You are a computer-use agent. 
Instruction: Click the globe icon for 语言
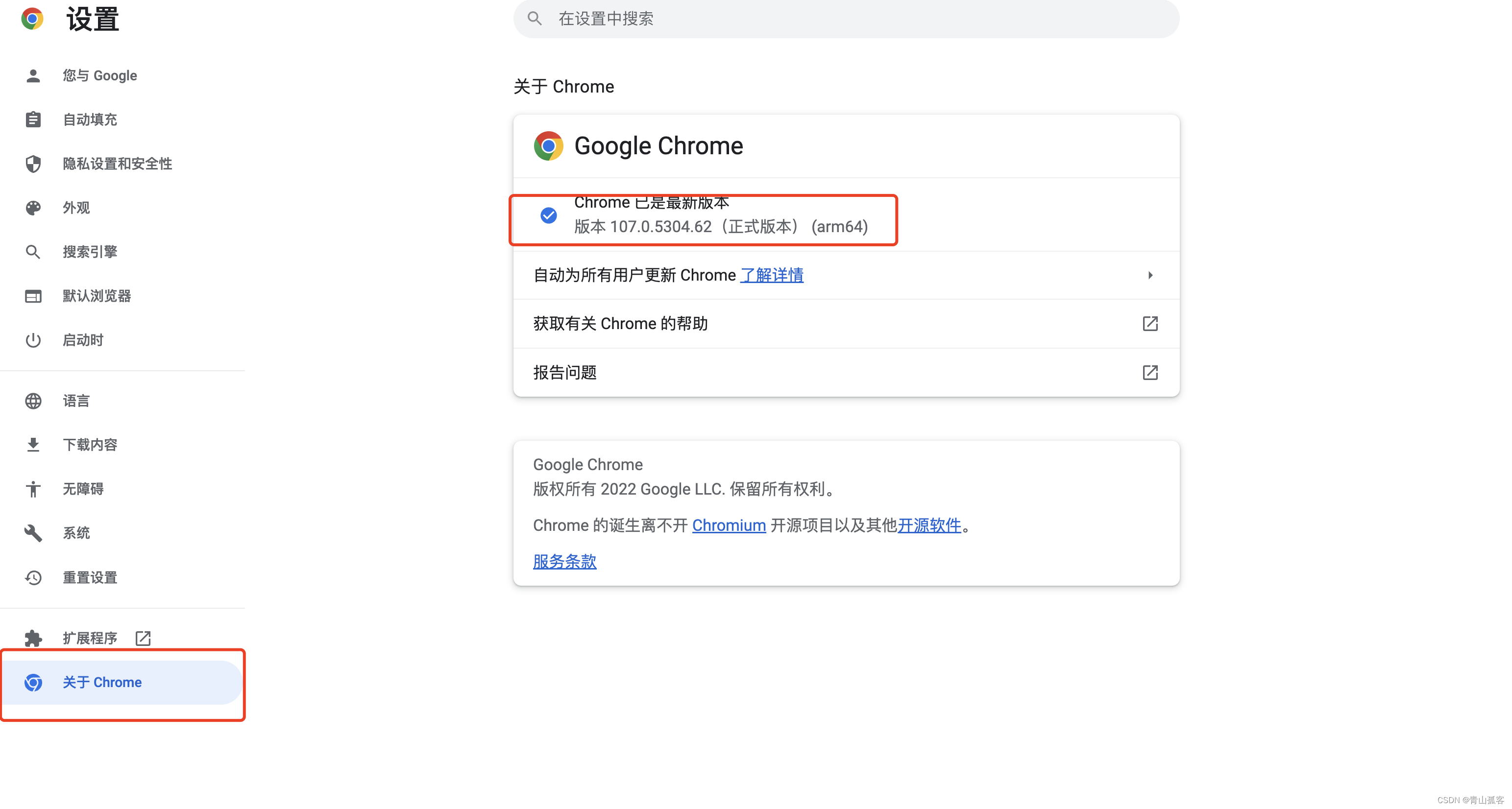pyautogui.click(x=33, y=401)
